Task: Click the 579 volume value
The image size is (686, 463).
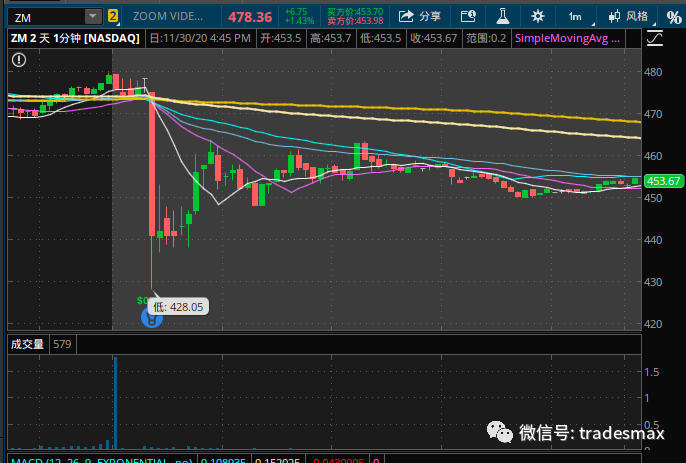Action: tap(62, 344)
